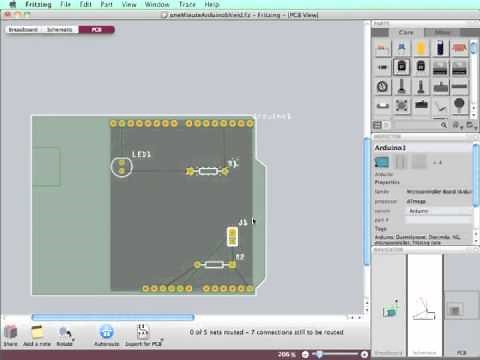Click the Schematic thumbnail in Navigator

pyautogui.click(x=424, y=305)
